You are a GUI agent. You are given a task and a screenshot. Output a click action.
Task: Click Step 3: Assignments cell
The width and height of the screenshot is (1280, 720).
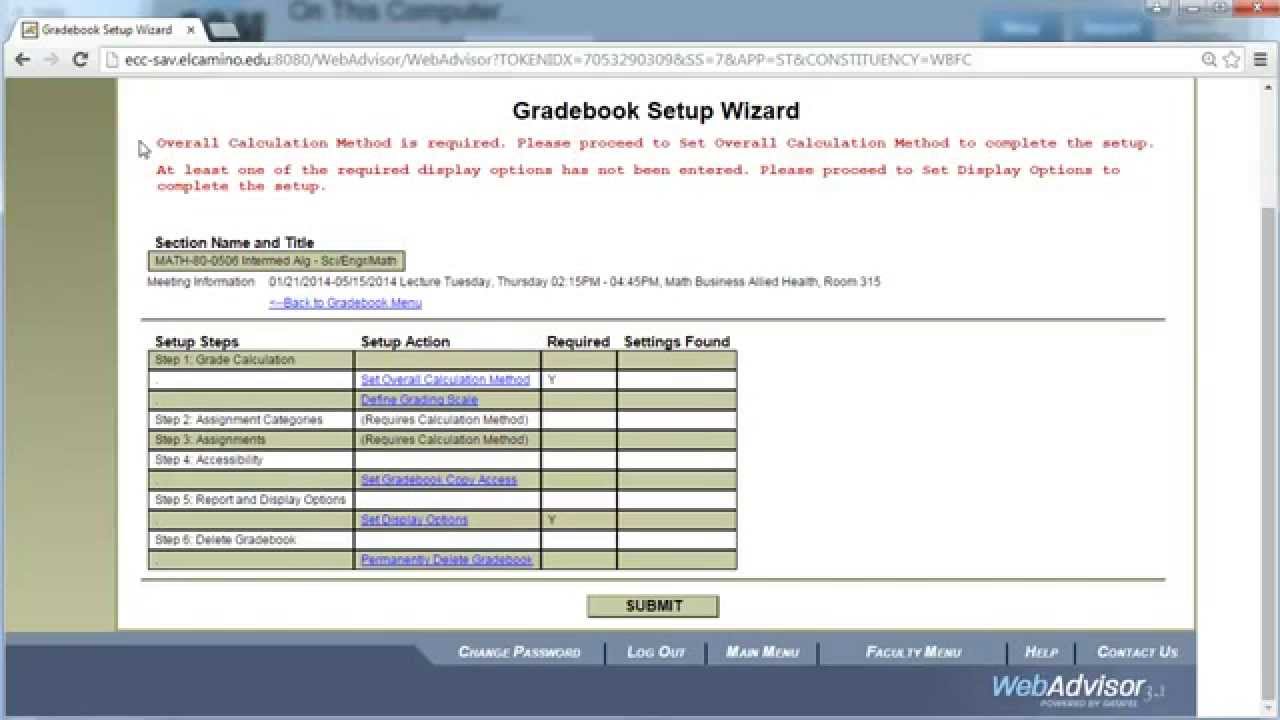point(251,440)
